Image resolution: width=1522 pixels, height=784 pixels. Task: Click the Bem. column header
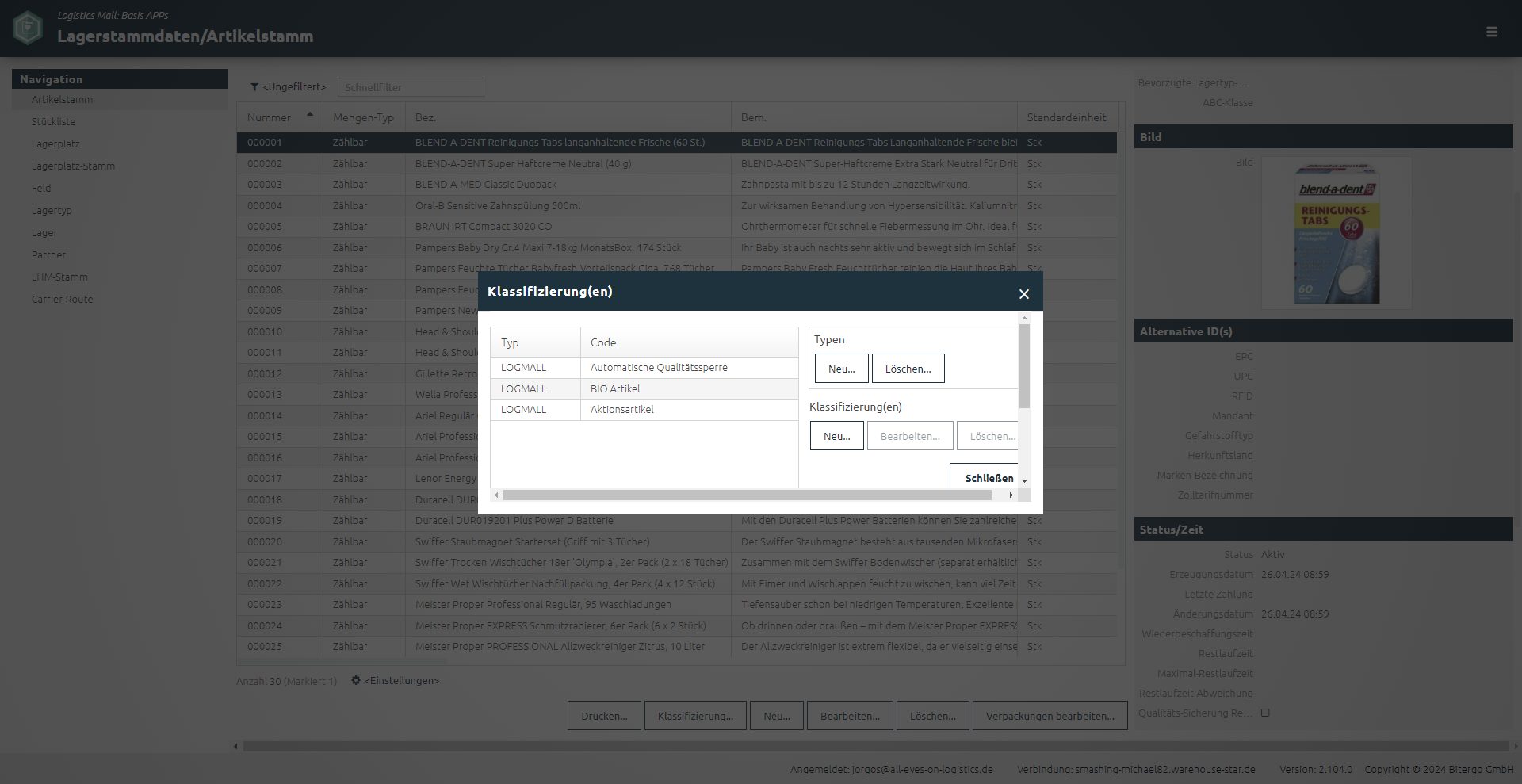tap(874, 117)
